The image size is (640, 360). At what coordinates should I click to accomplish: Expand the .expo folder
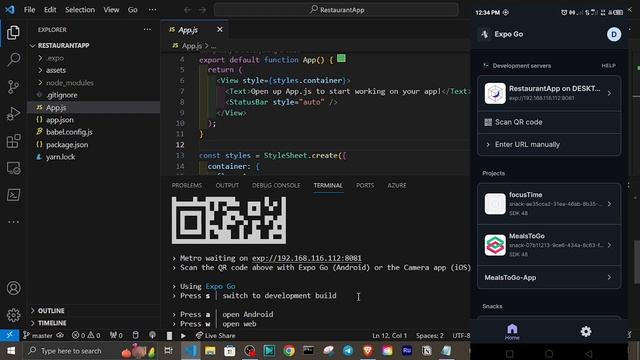point(94,58)
